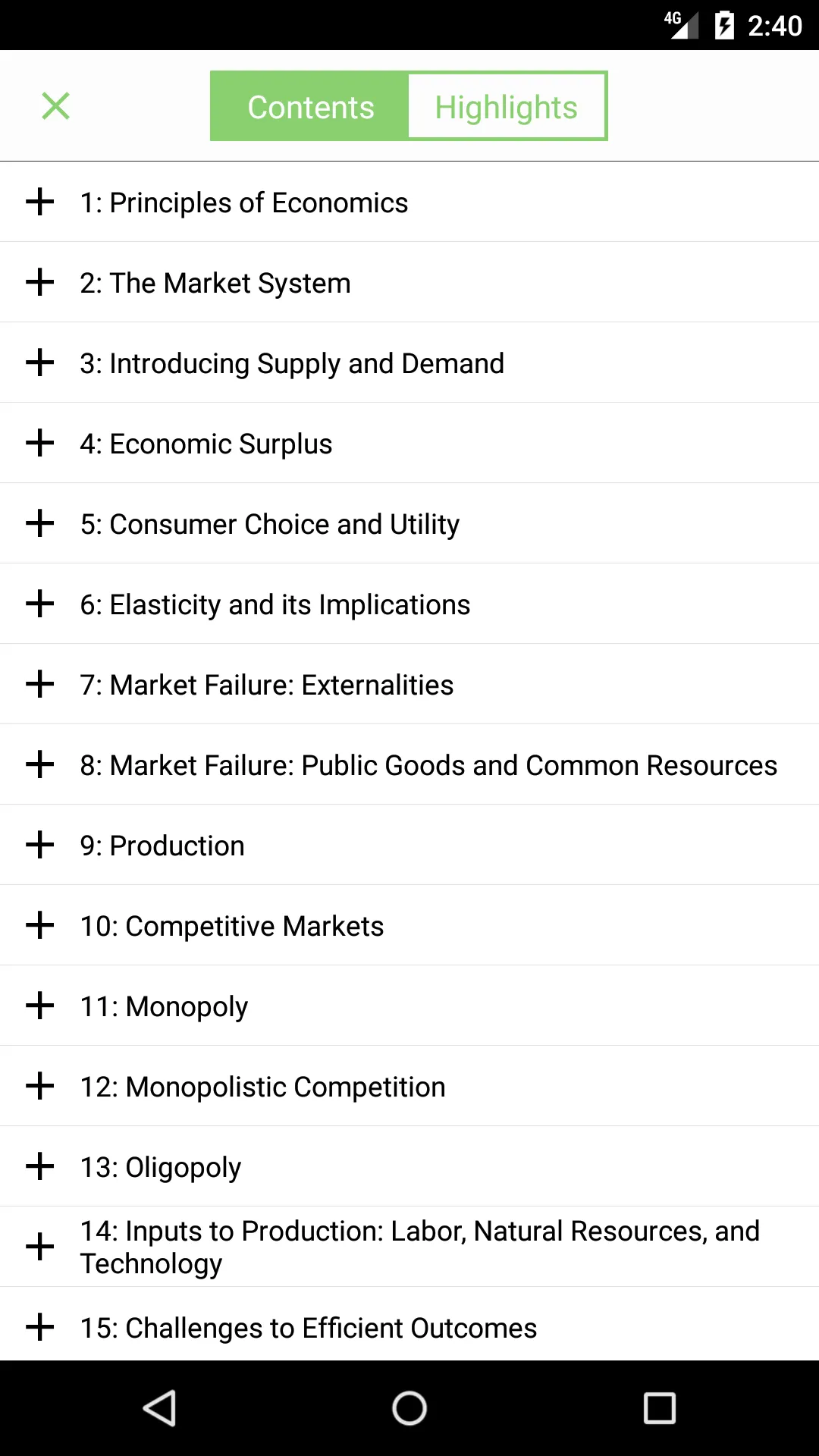The height and width of the screenshot is (1456, 819).
Task: Expand chapter 1 Principles of Economics plus icon
Action: (x=39, y=202)
